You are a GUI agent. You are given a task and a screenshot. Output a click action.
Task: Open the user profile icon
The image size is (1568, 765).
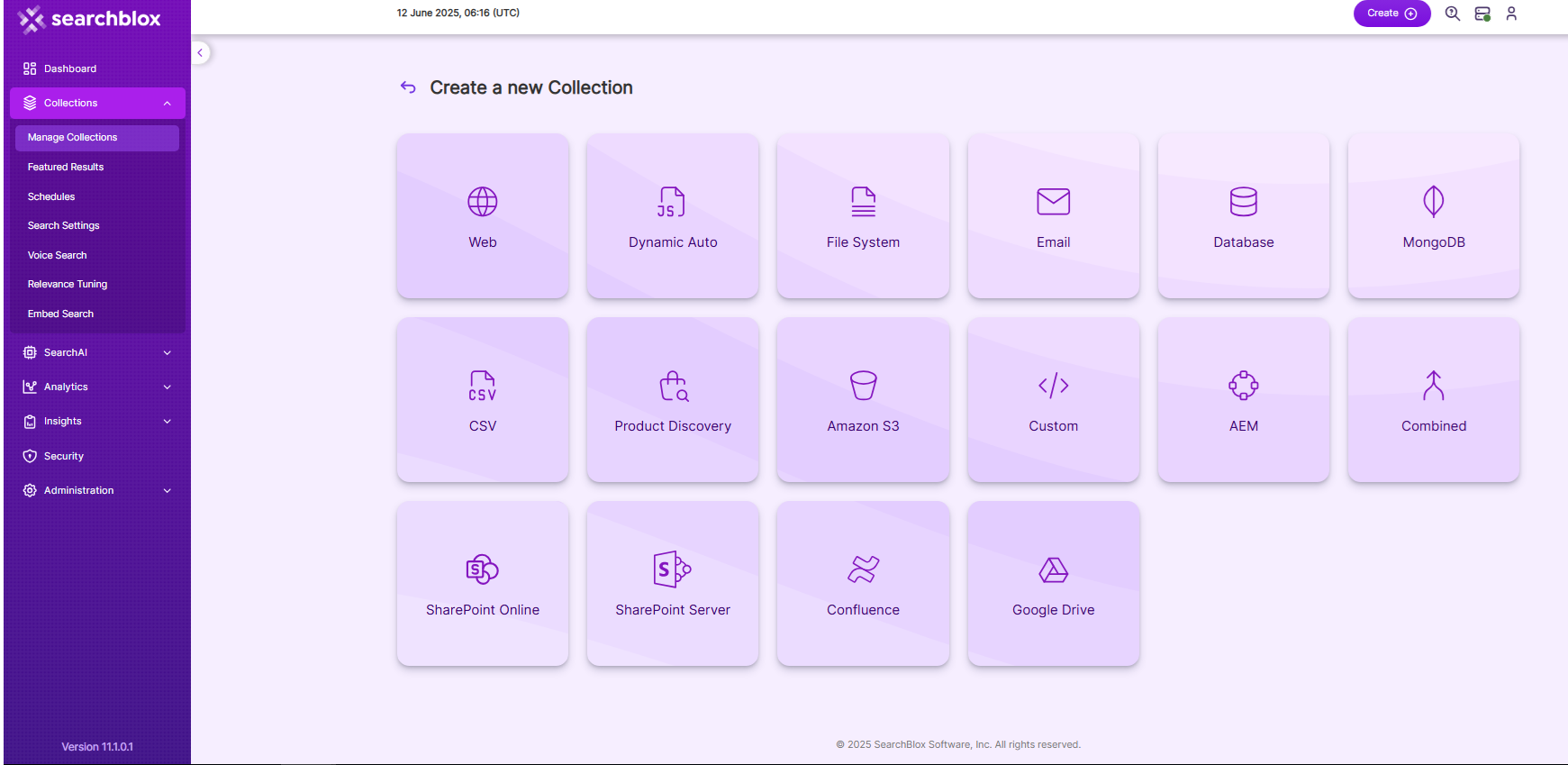click(1511, 14)
